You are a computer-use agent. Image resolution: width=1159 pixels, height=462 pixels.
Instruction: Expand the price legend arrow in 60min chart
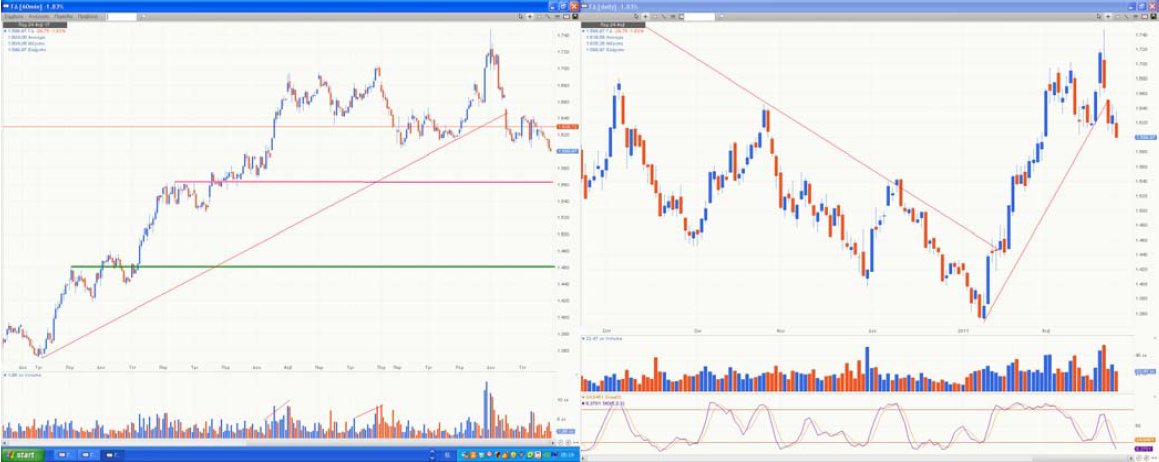click(x=4, y=30)
